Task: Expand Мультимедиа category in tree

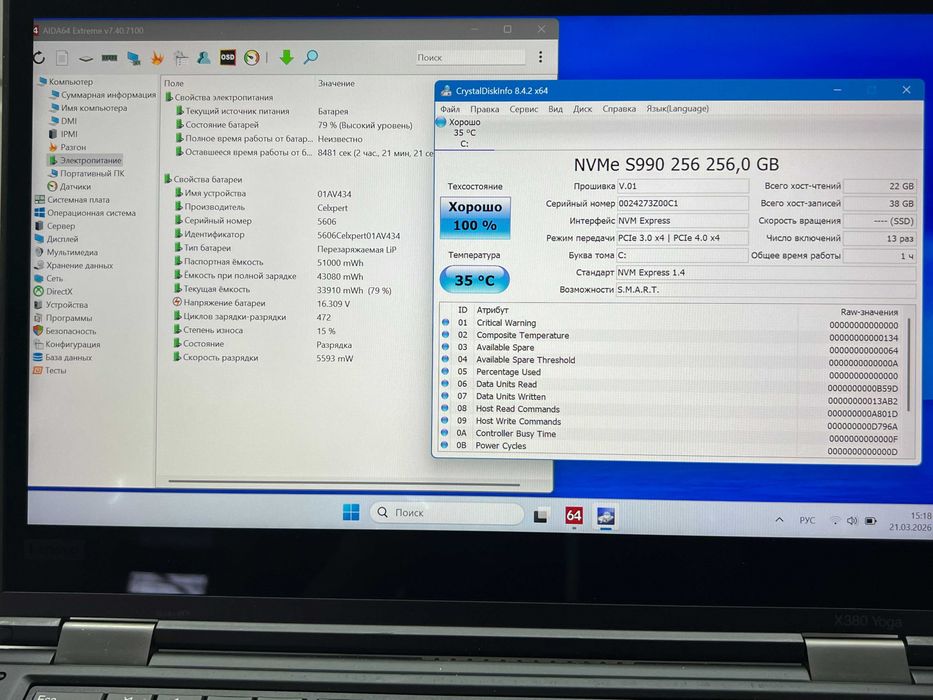Action: coord(66,252)
